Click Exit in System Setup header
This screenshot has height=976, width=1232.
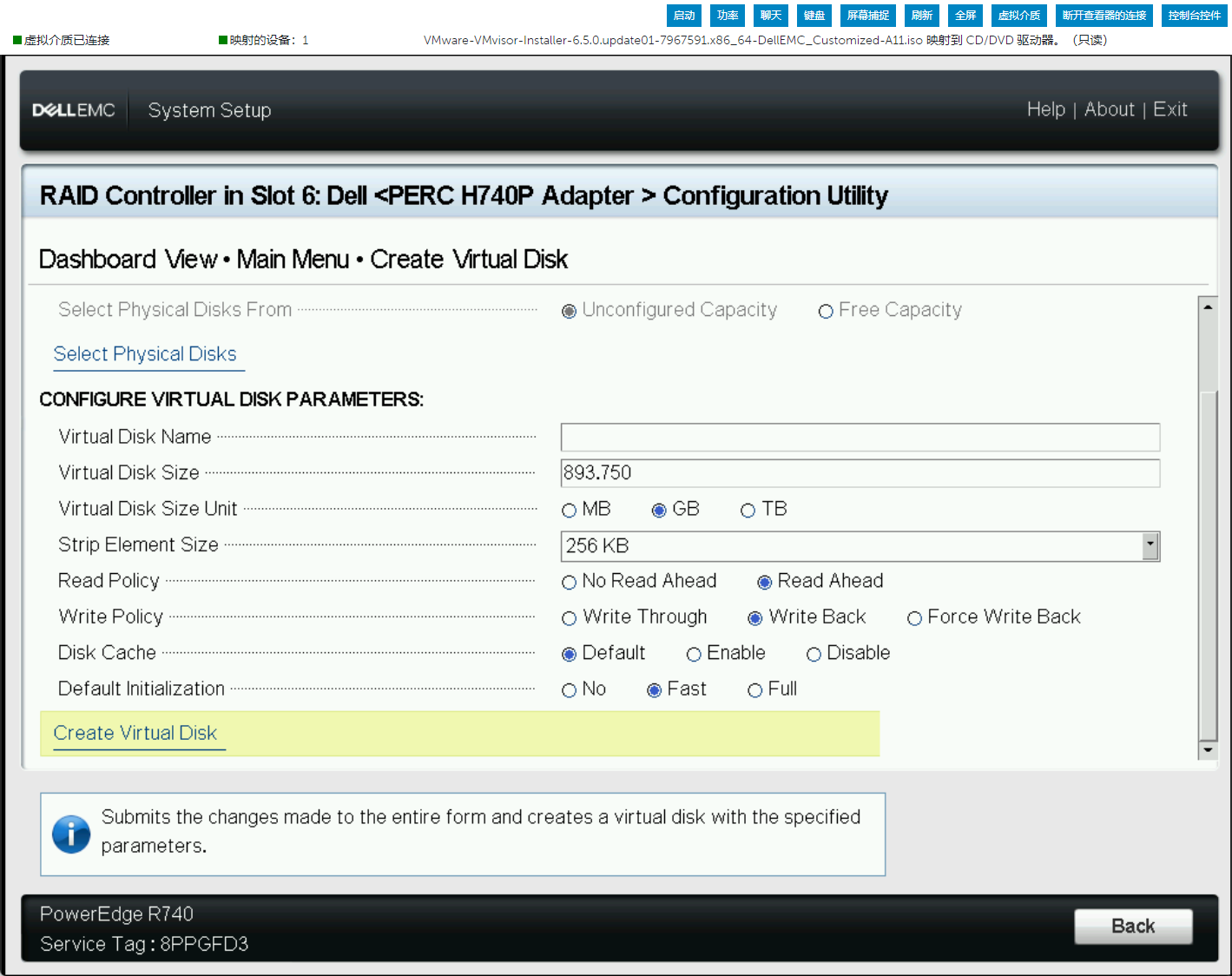(1170, 109)
